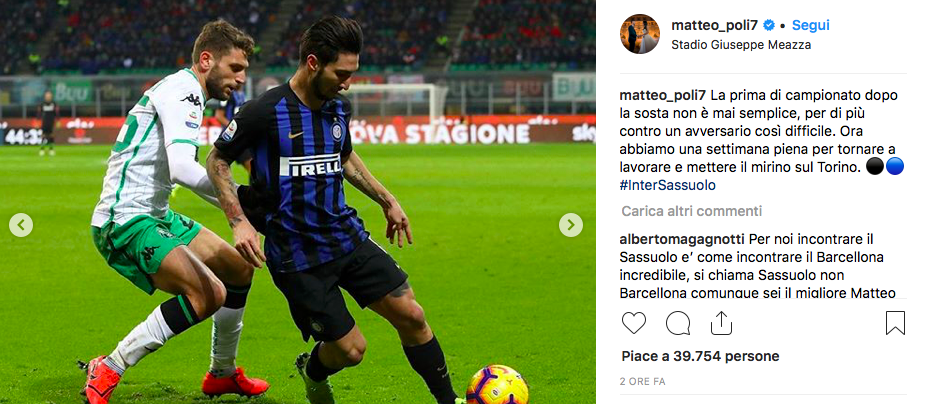Go to the previous photo with left arrow
This screenshot has height=404, width=926.
21,225
